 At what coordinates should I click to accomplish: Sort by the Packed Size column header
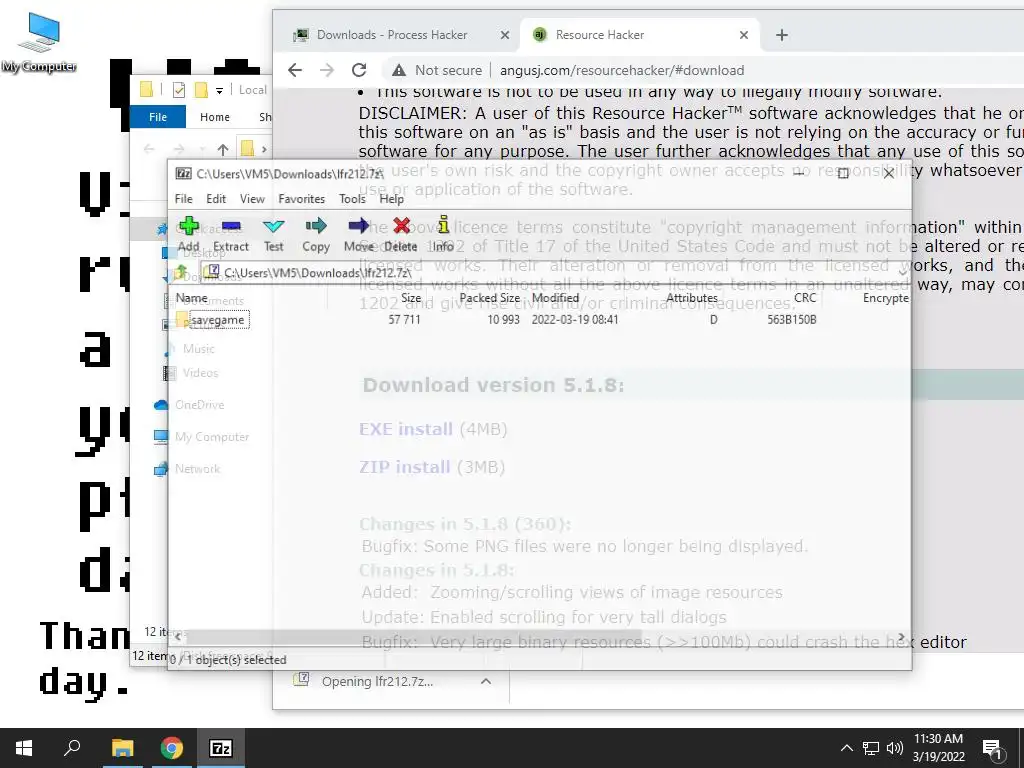click(490, 298)
